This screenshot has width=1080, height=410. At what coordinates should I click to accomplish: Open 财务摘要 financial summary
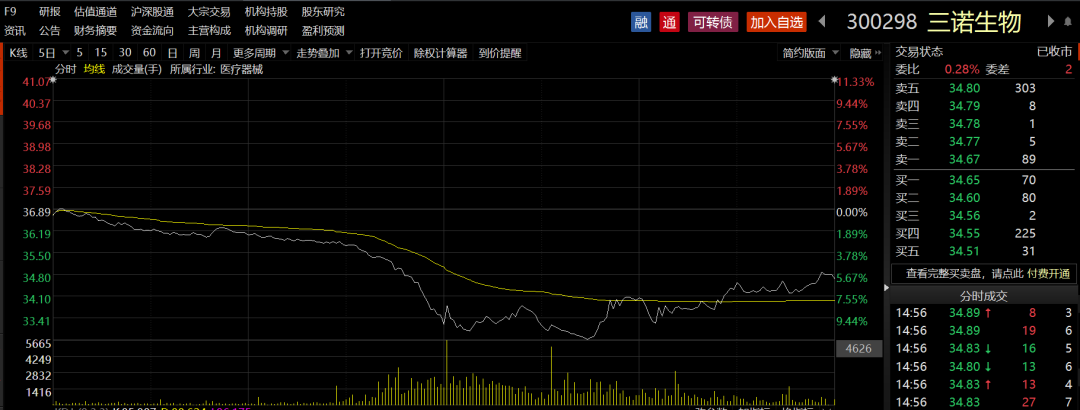pyautogui.click(x=95, y=30)
